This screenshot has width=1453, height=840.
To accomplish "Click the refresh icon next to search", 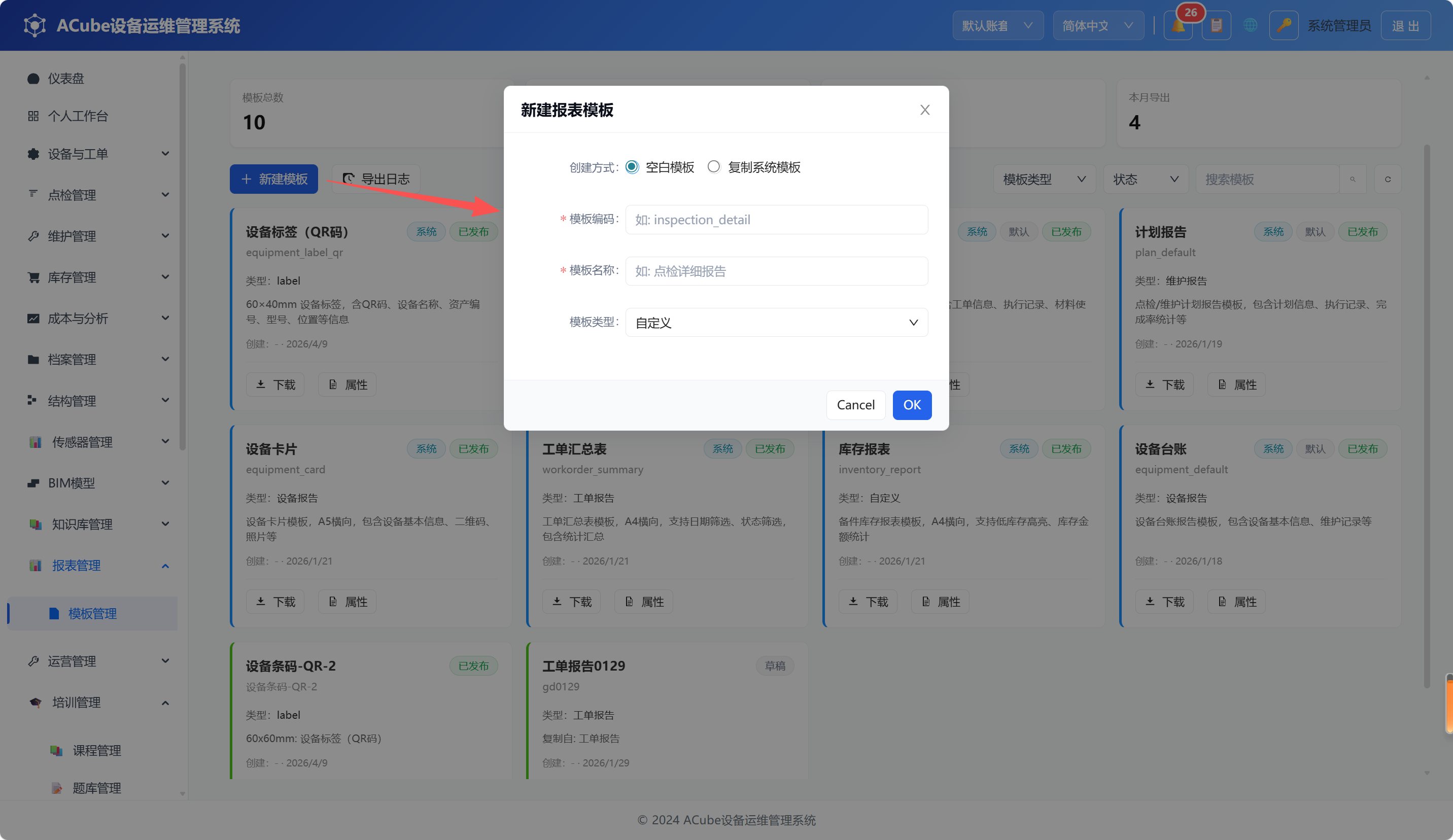I will click(x=1388, y=179).
